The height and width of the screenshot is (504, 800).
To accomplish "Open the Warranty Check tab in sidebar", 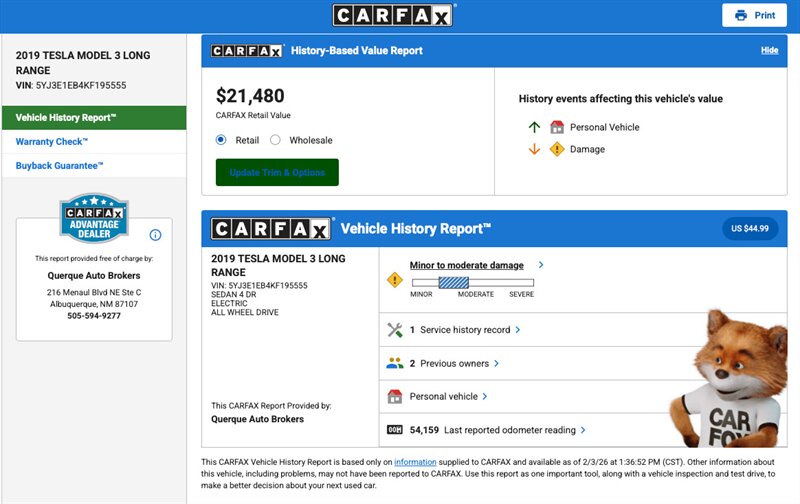I will [x=51, y=142].
